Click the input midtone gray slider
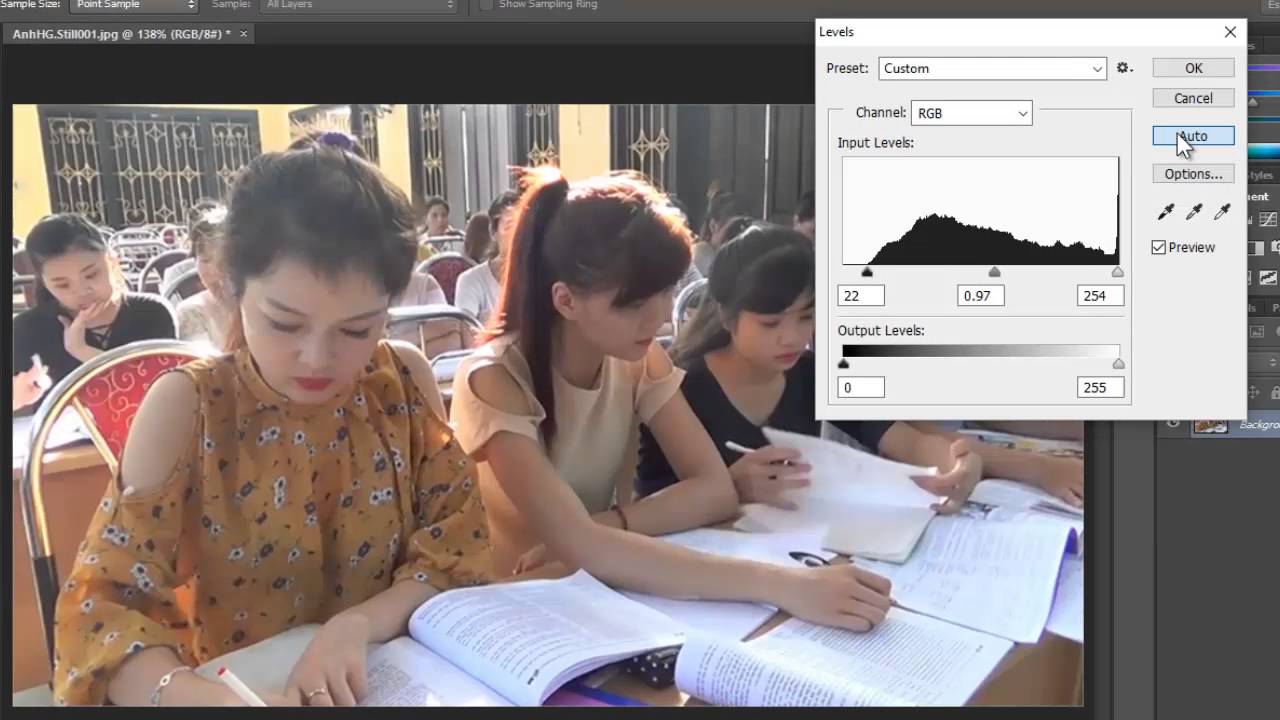1280x720 pixels. click(x=994, y=272)
